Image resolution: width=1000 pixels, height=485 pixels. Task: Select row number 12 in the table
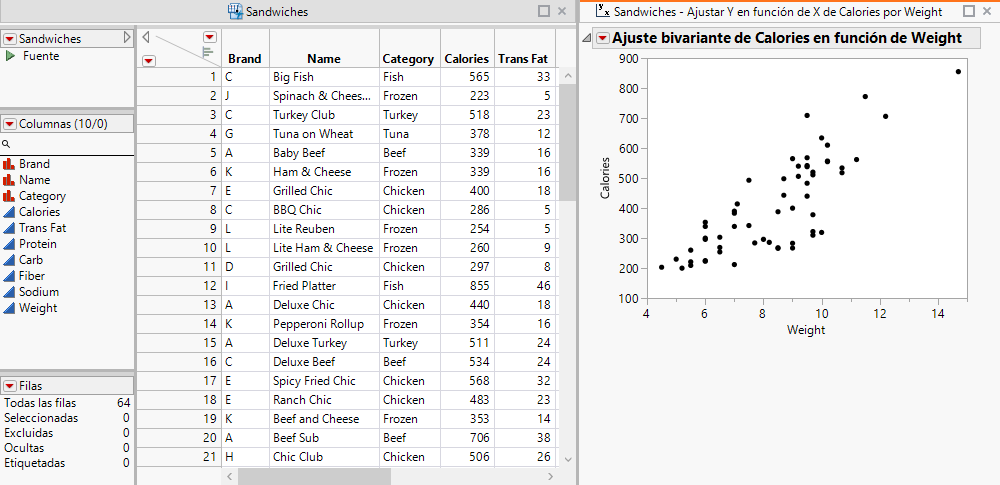(x=179, y=286)
